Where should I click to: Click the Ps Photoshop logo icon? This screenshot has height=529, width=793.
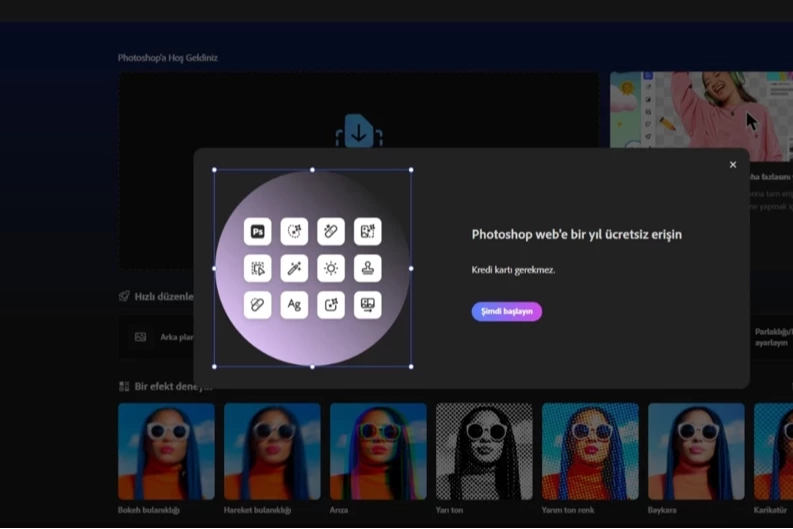257,232
